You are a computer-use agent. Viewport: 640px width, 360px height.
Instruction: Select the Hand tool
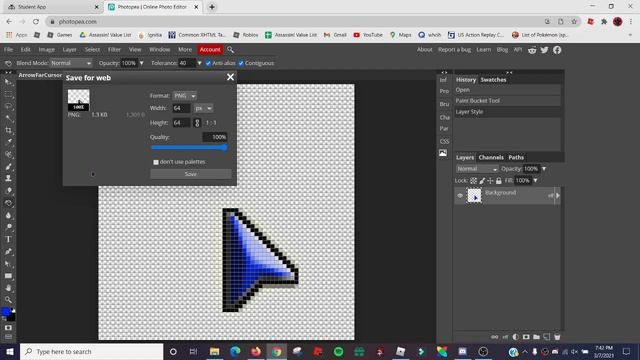pyautogui.click(x=8, y=288)
